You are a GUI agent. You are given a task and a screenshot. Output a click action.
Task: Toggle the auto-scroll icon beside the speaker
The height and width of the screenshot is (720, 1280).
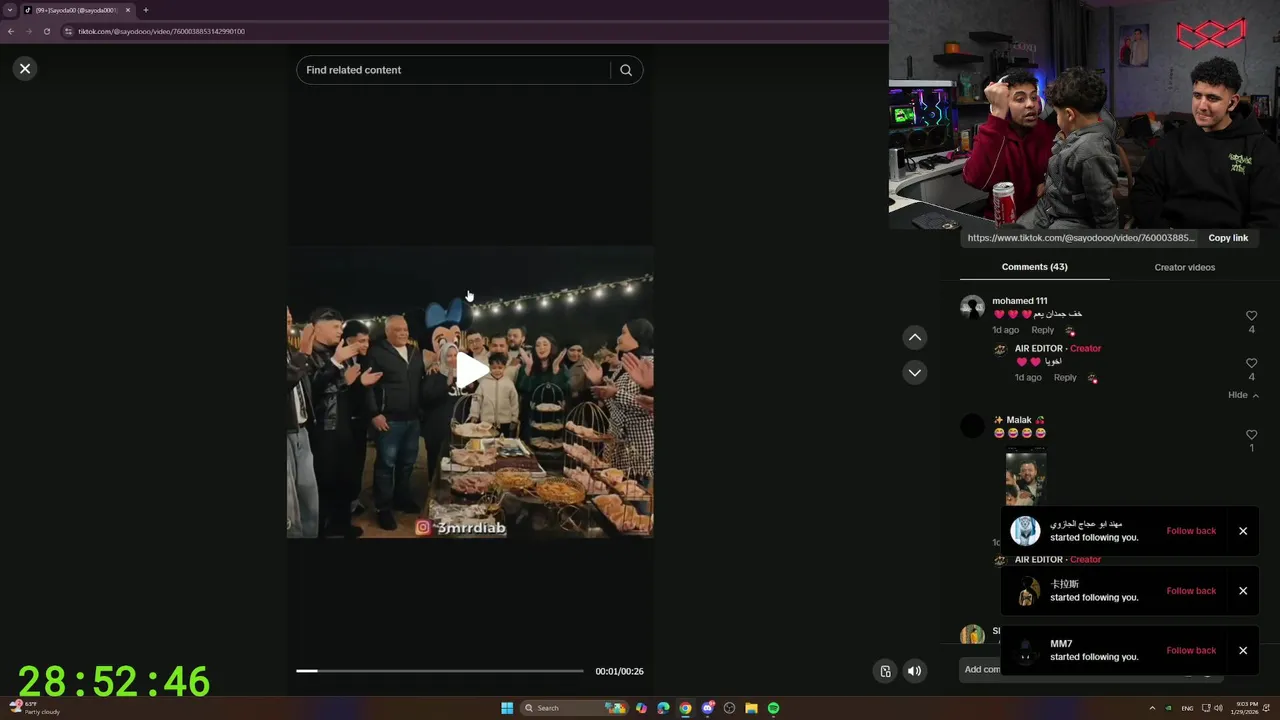(885, 671)
